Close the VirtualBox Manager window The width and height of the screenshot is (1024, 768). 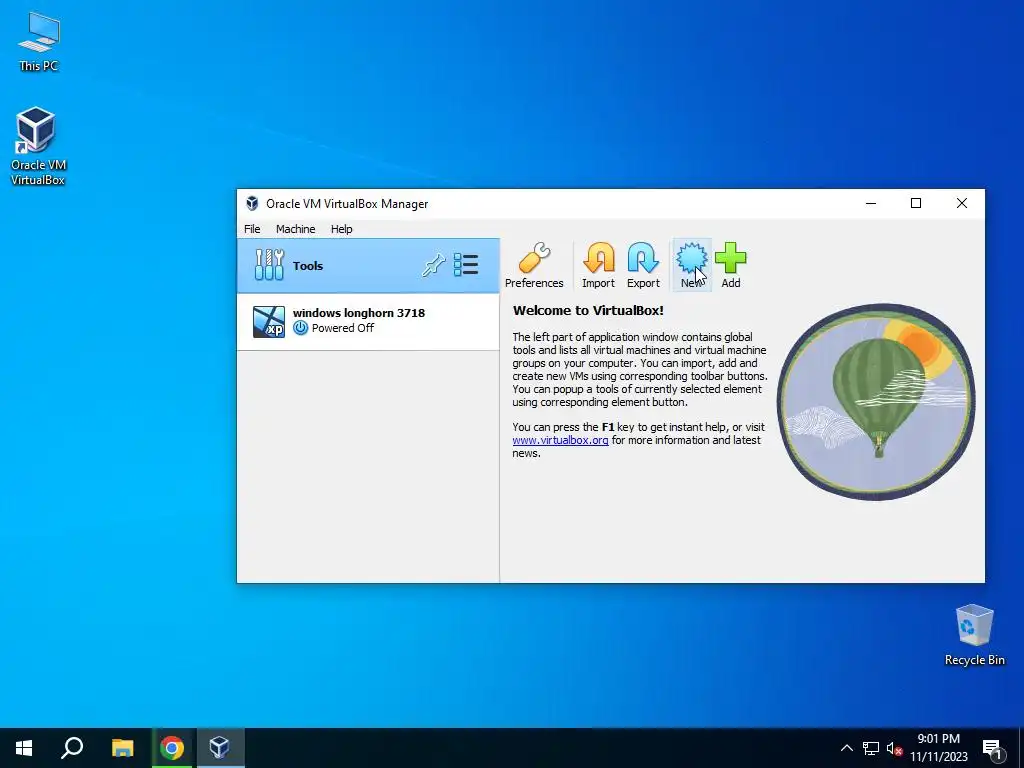pos(961,203)
